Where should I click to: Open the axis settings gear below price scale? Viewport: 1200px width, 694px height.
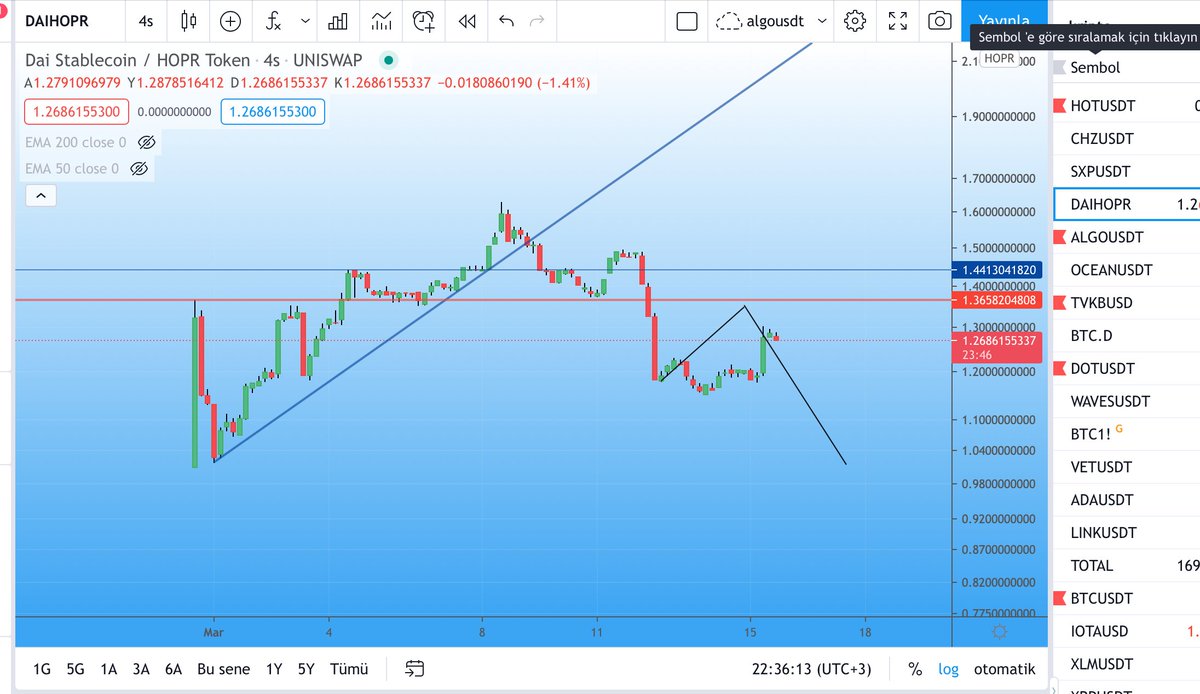tap(998, 631)
